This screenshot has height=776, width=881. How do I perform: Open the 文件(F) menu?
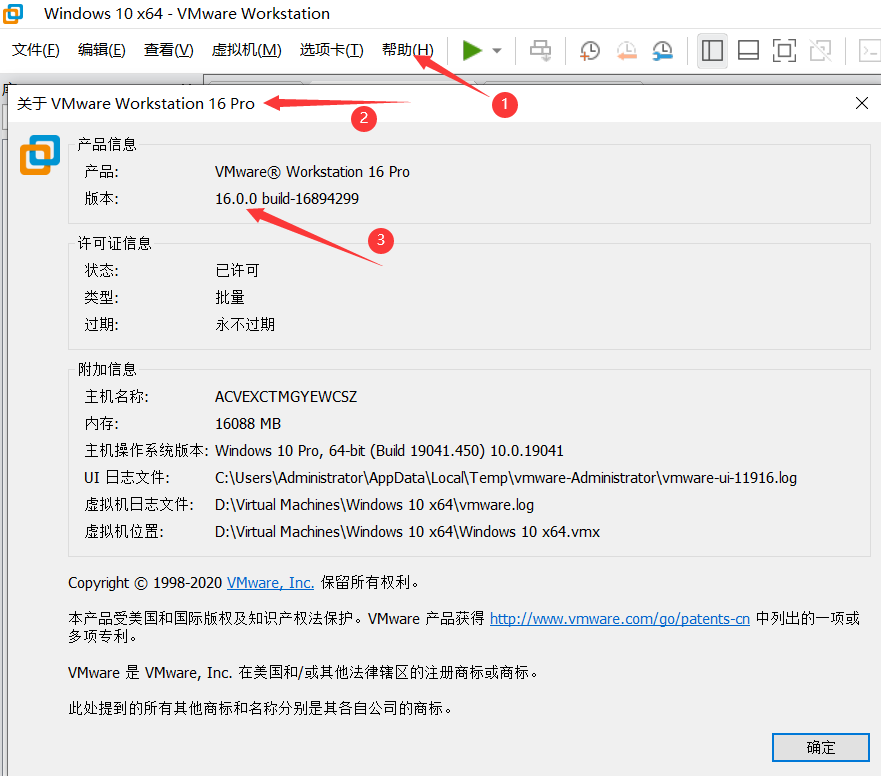pyautogui.click(x=35, y=50)
